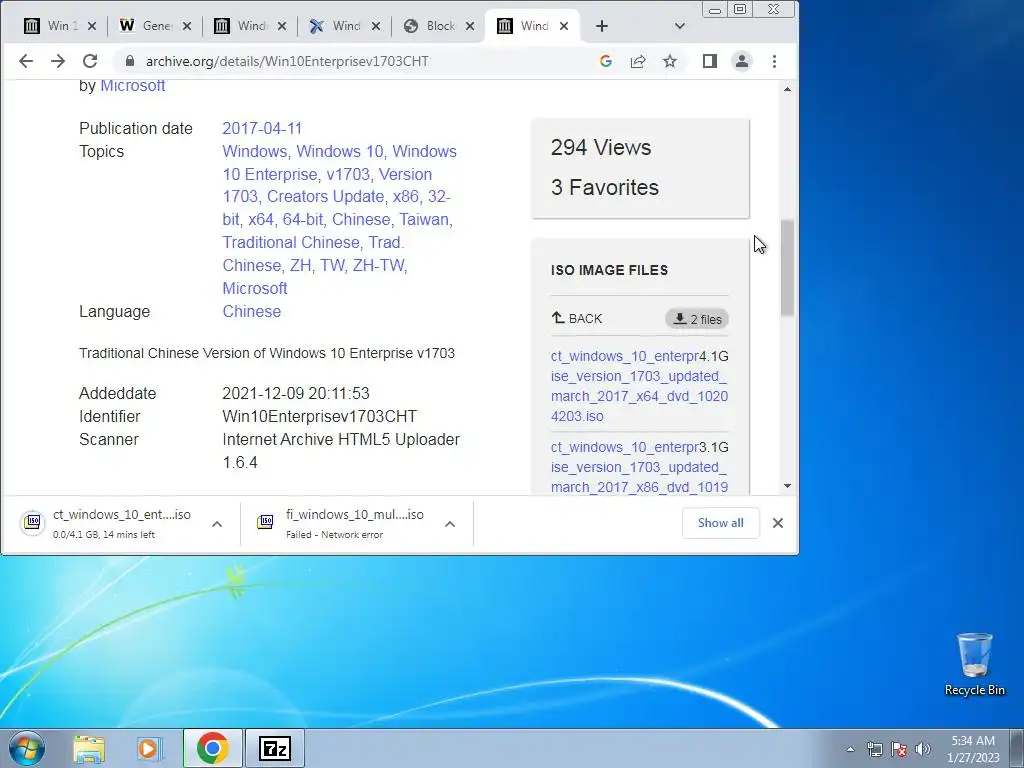This screenshot has width=1024, height=768.
Task: Open Google search icon in address bar
Action: (605, 61)
